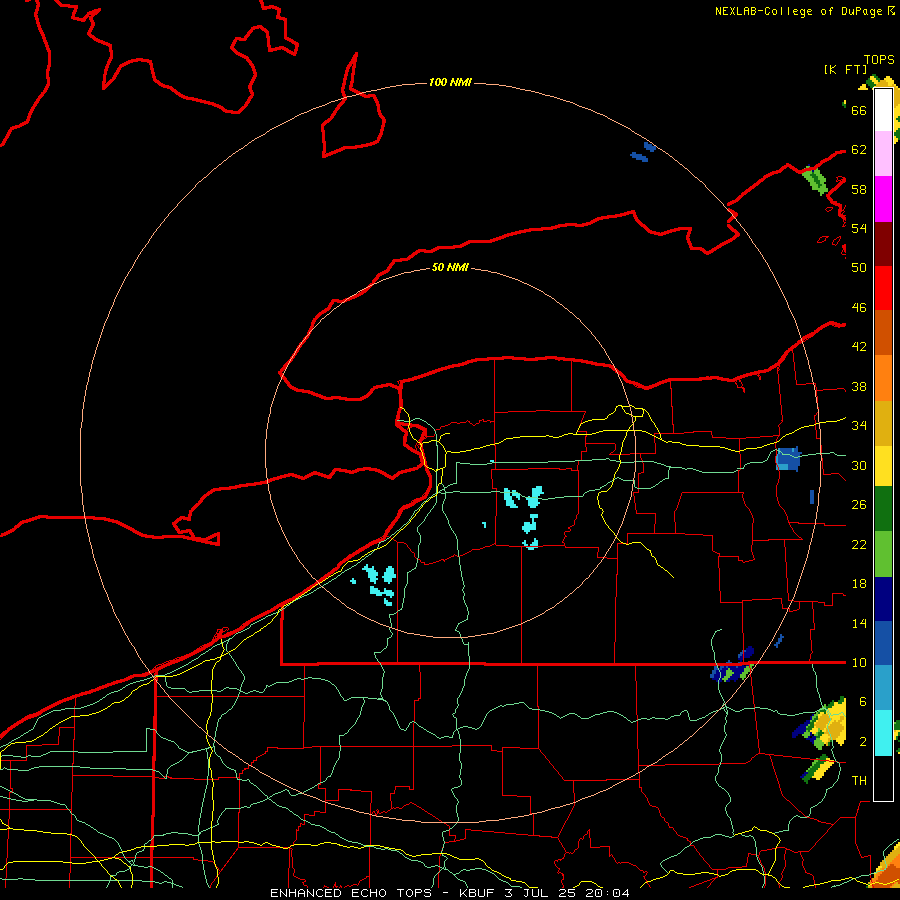Pick the bright red color scale swatch
The height and width of the screenshot is (900, 900).
pos(883,288)
